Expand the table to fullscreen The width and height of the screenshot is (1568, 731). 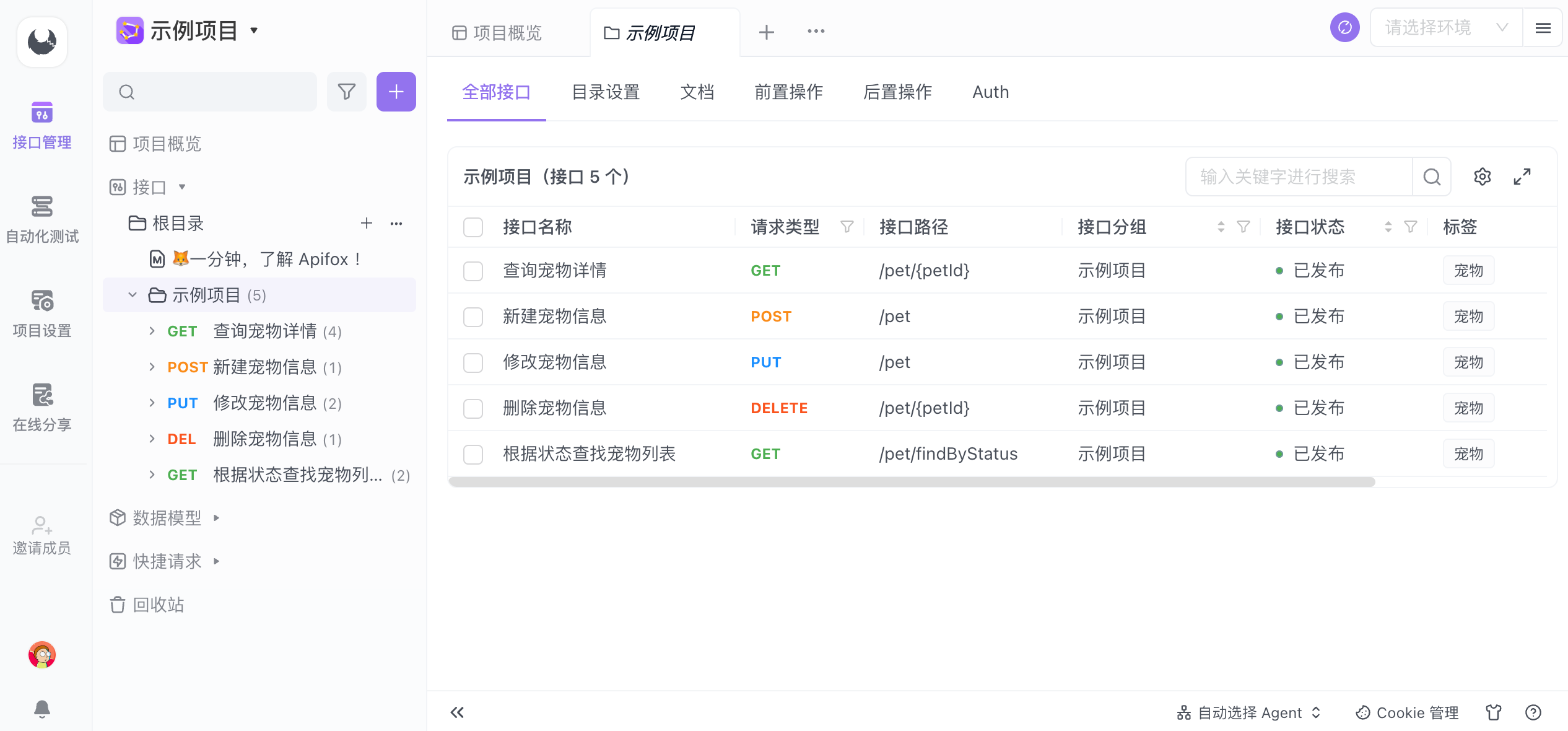click(x=1522, y=177)
